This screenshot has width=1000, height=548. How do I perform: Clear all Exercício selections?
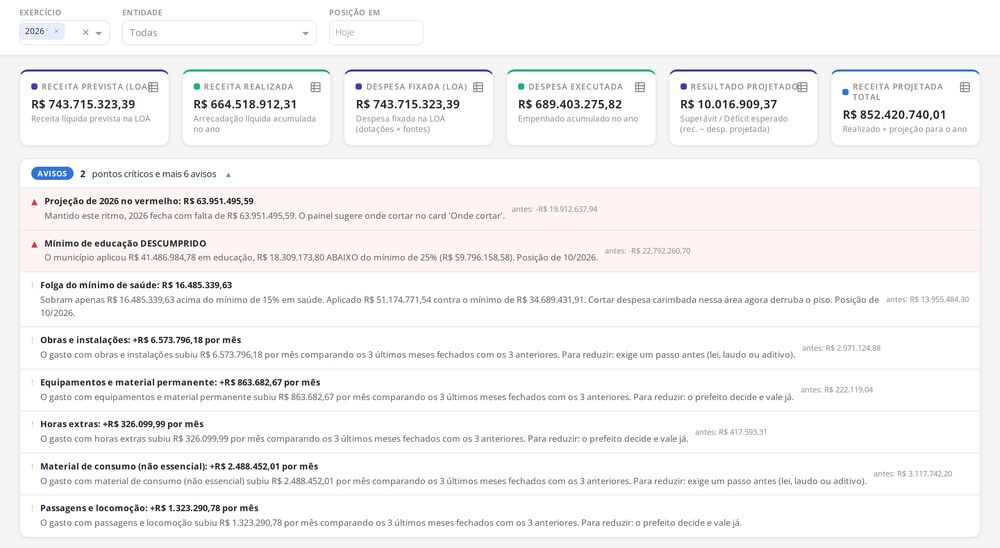pos(85,33)
